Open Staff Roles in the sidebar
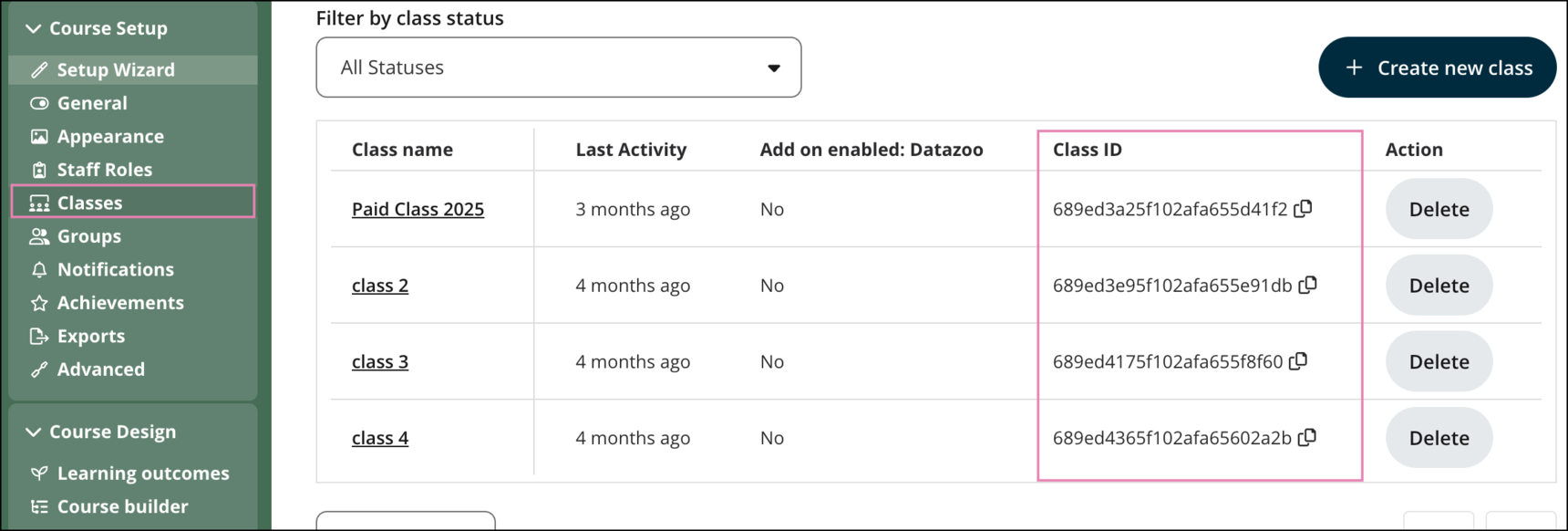 104,170
